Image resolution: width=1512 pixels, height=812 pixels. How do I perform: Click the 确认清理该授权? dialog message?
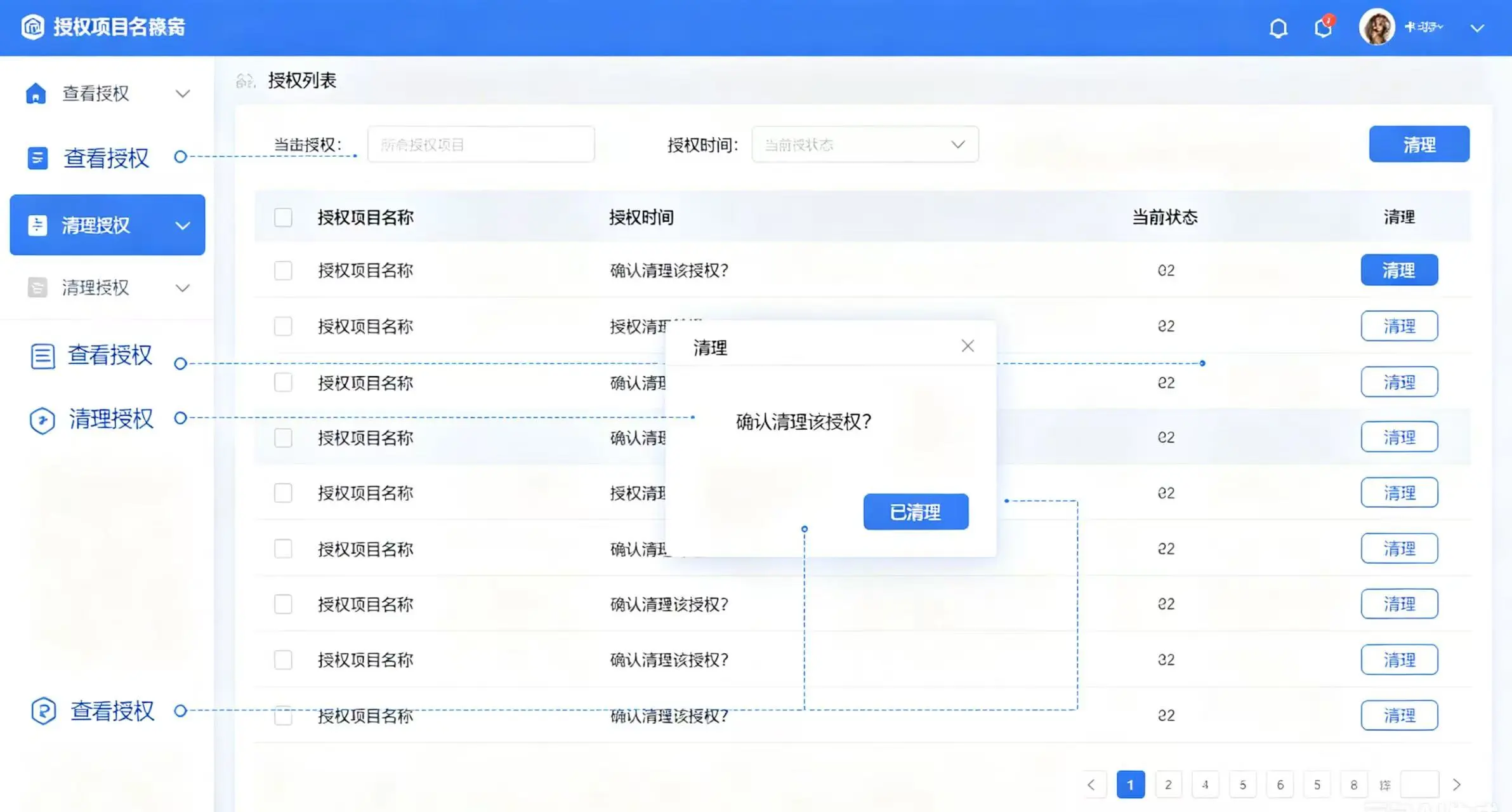click(803, 422)
